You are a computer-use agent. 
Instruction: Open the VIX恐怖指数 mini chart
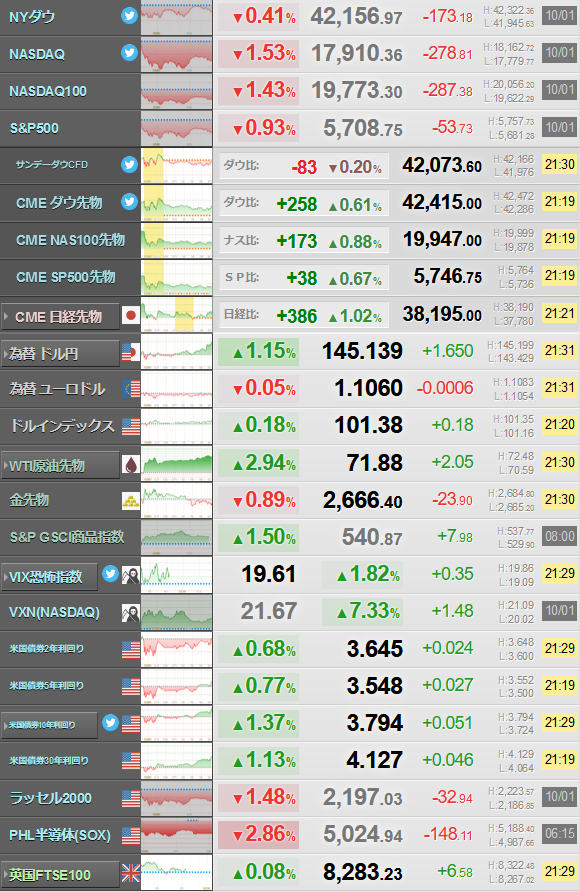[176, 575]
